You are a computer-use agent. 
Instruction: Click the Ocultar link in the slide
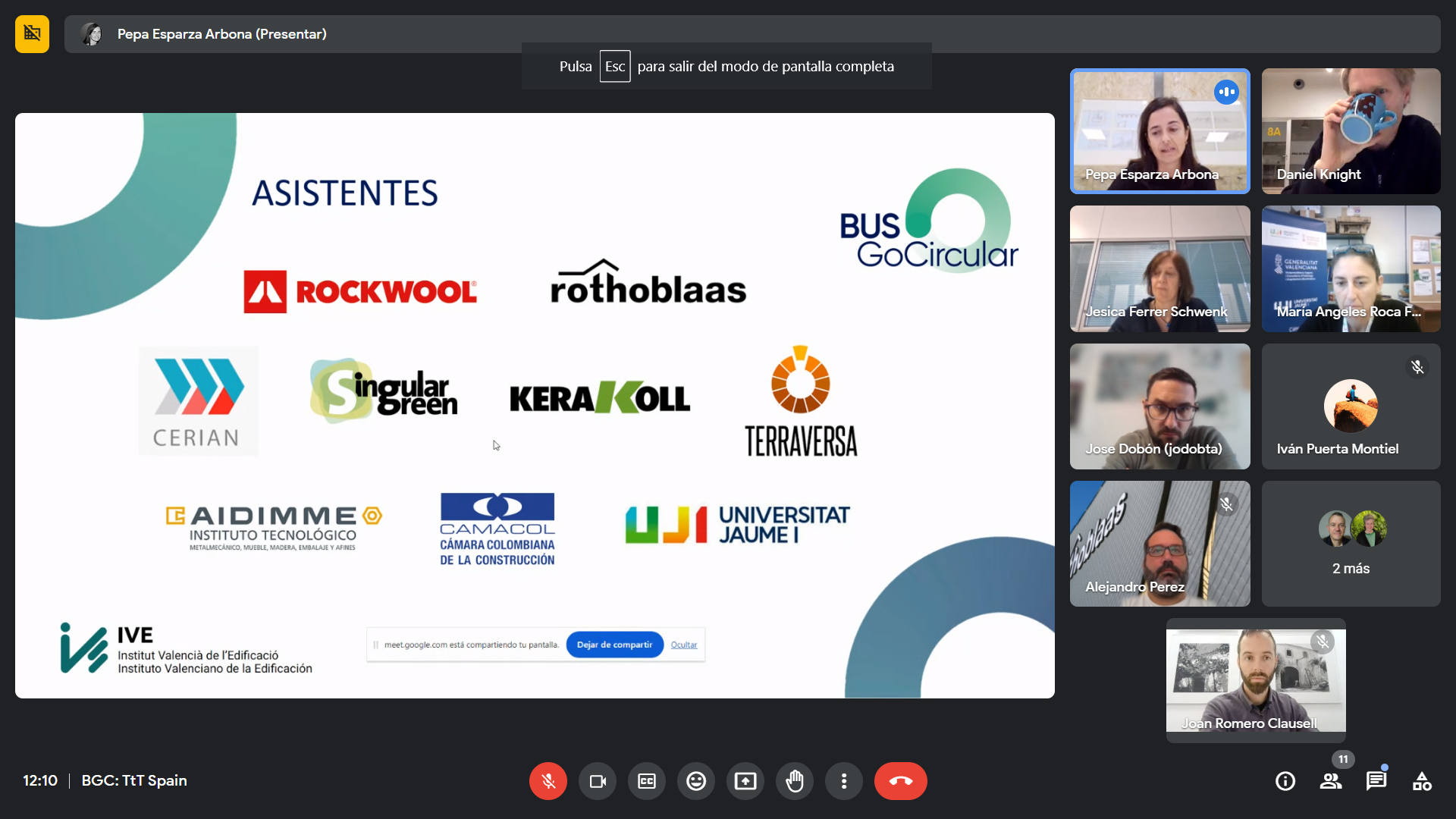[684, 645]
